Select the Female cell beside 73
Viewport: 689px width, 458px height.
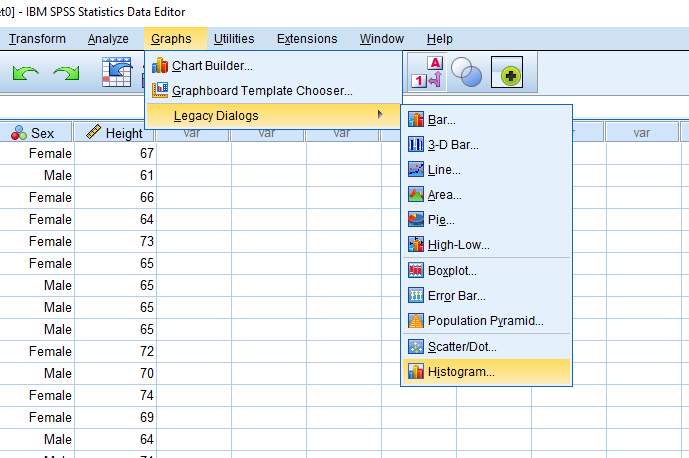37,241
